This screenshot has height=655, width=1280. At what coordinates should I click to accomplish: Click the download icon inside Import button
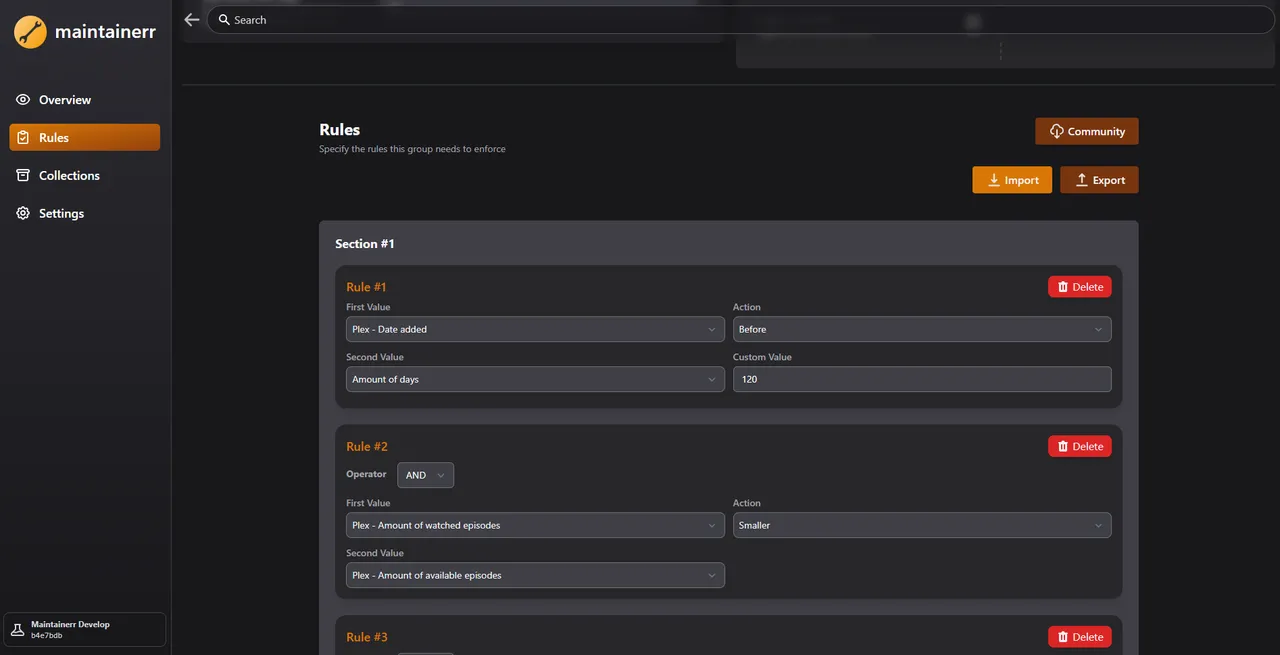point(993,179)
